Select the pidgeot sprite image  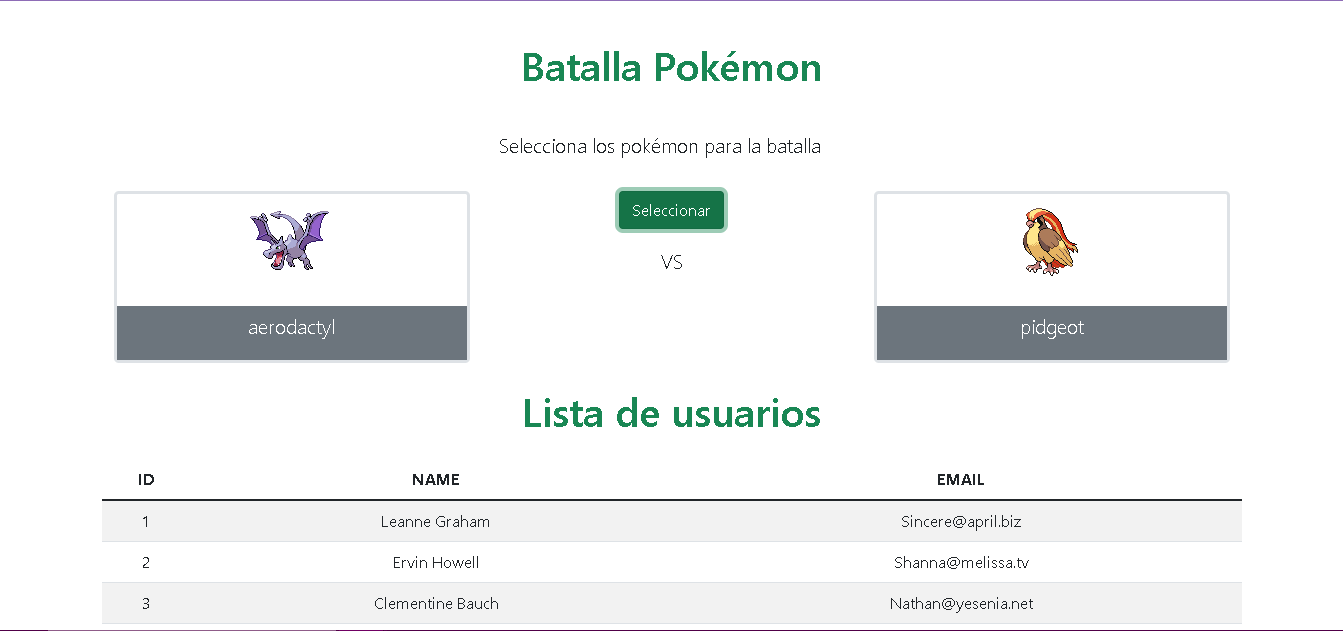(x=1051, y=241)
